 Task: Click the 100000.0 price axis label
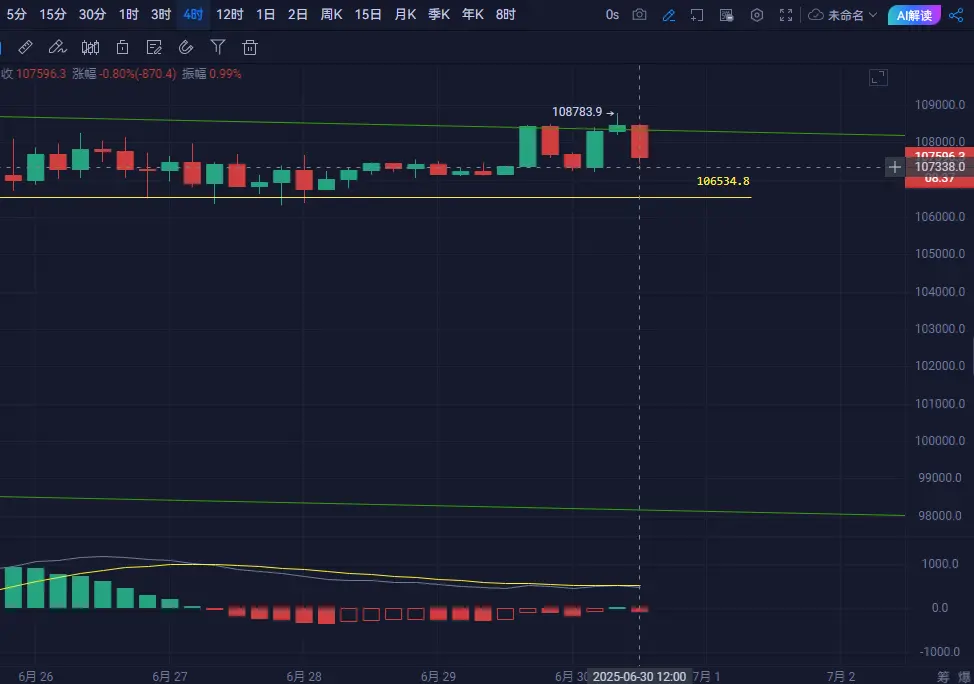(940, 440)
